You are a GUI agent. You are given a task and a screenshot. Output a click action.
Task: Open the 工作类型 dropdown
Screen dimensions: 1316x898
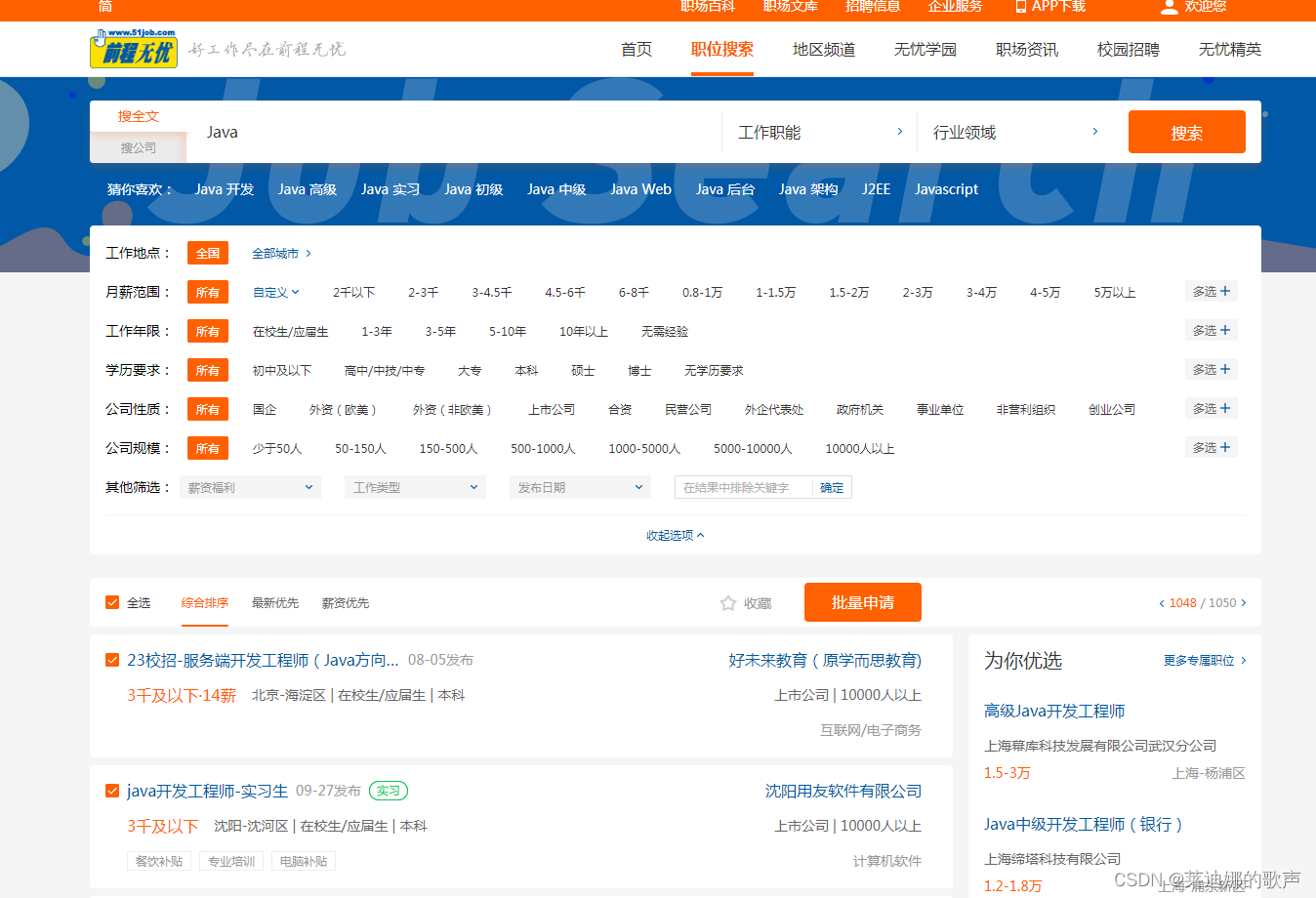[415, 487]
